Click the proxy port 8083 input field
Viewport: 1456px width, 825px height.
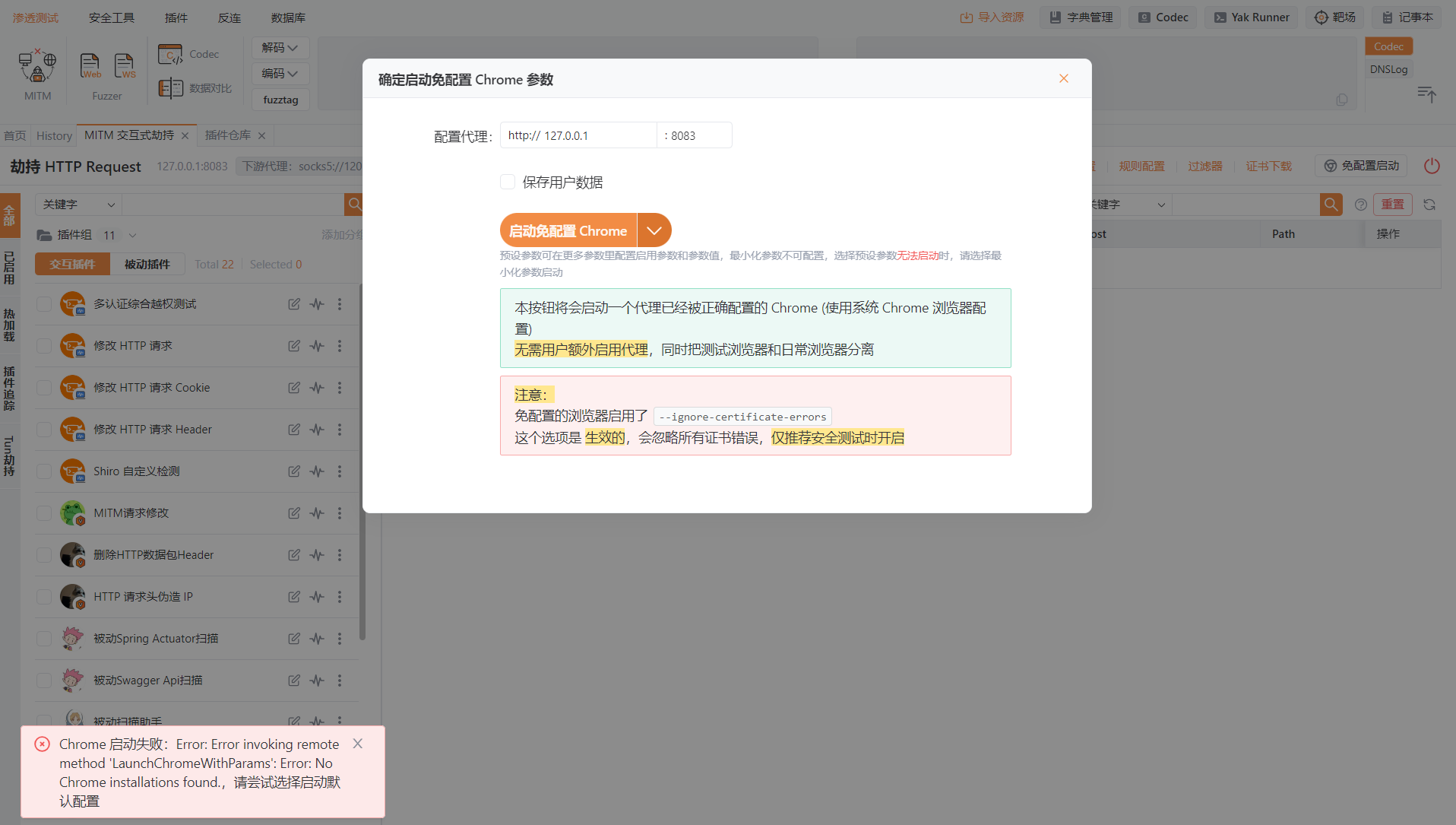point(695,136)
